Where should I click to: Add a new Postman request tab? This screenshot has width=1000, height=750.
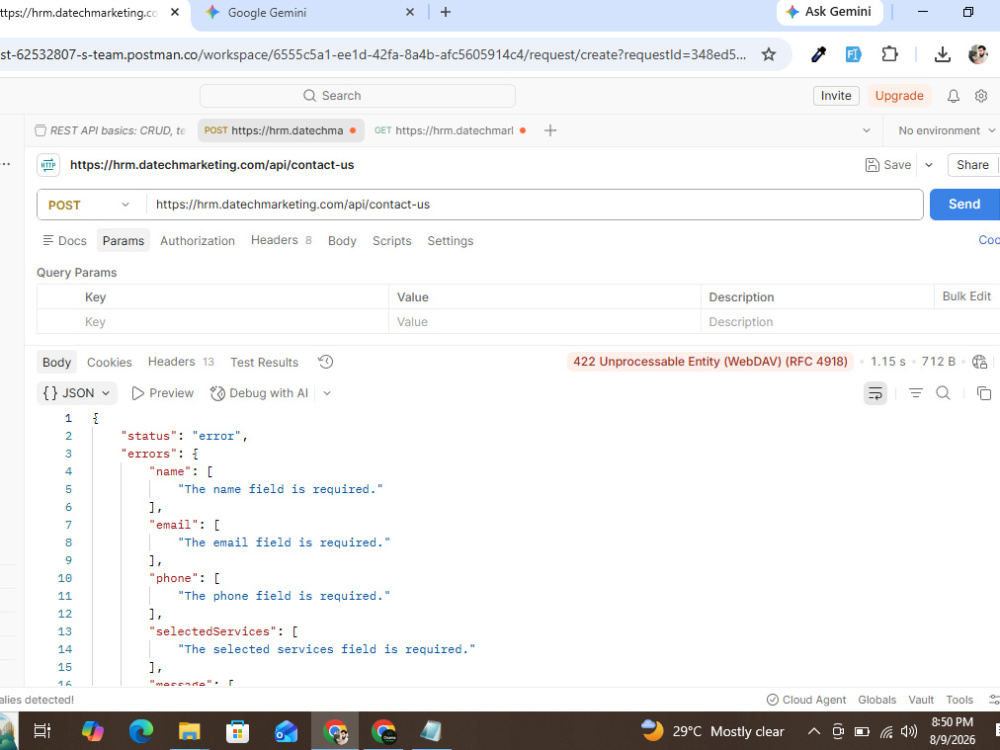(x=550, y=131)
